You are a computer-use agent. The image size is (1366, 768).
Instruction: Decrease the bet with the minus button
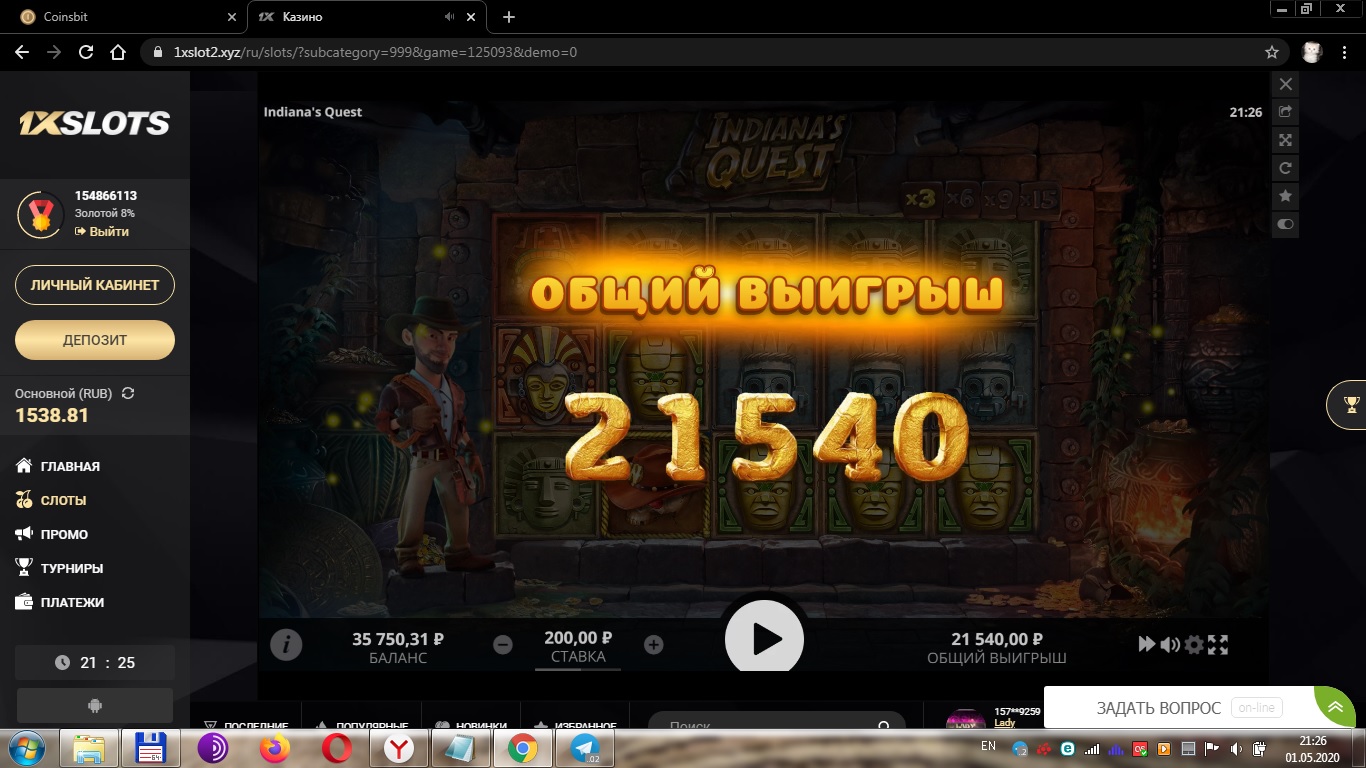pos(503,645)
